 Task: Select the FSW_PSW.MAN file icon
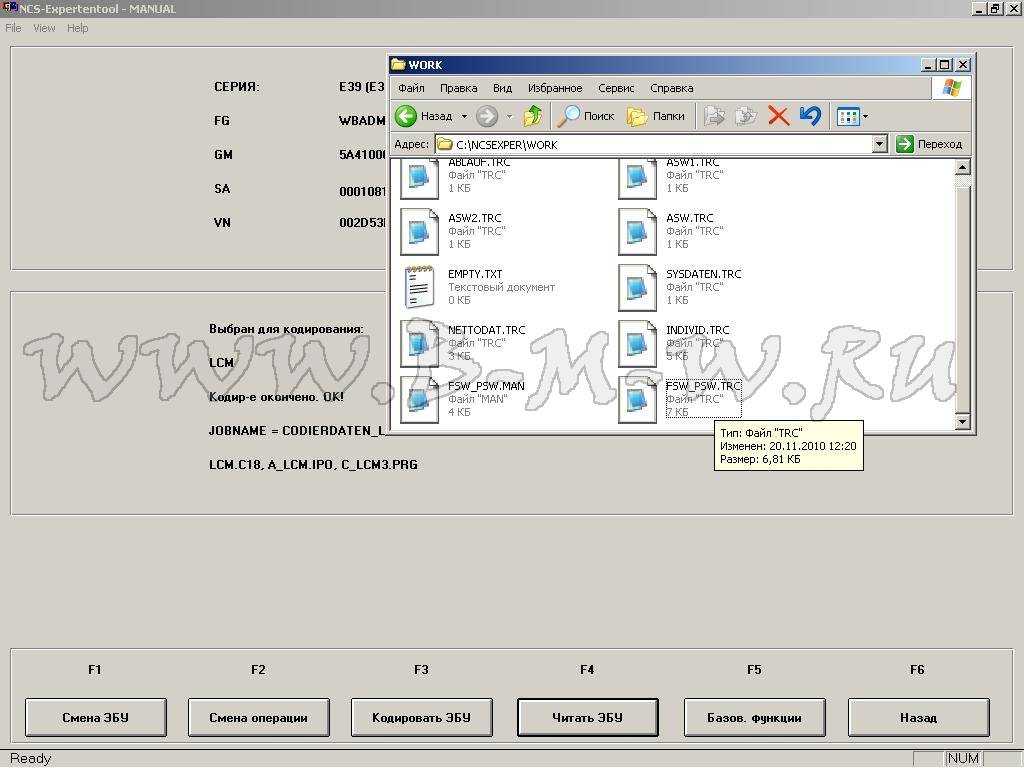click(419, 400)
